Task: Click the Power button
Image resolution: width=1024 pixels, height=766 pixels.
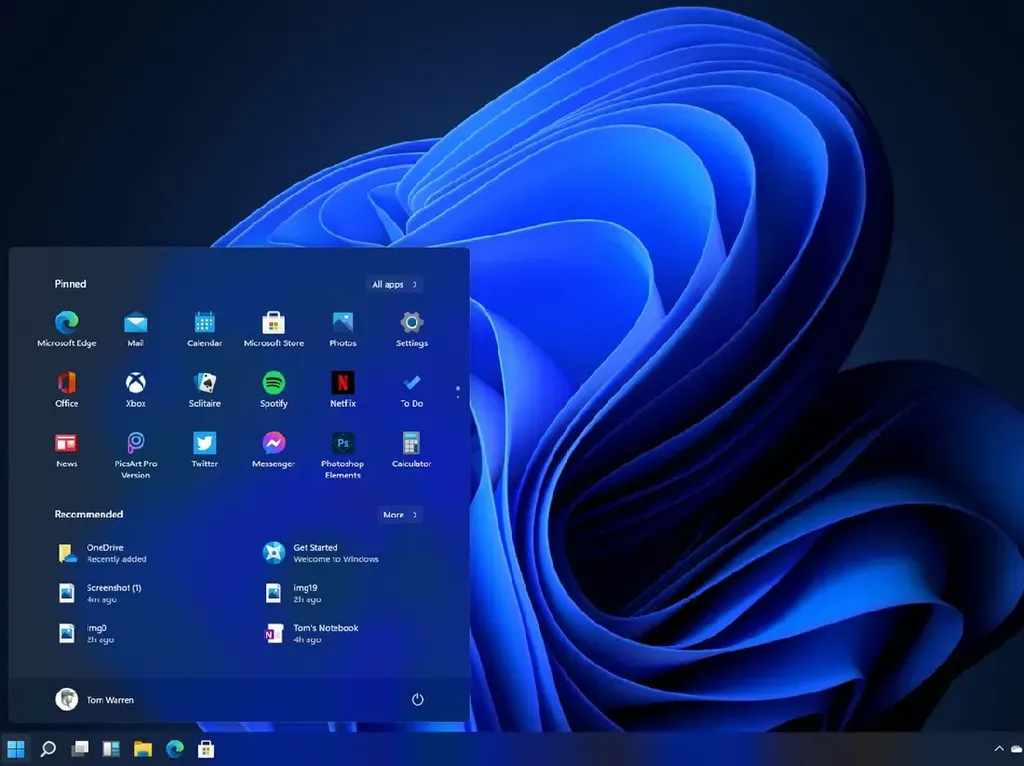Action: click(418, 699)
